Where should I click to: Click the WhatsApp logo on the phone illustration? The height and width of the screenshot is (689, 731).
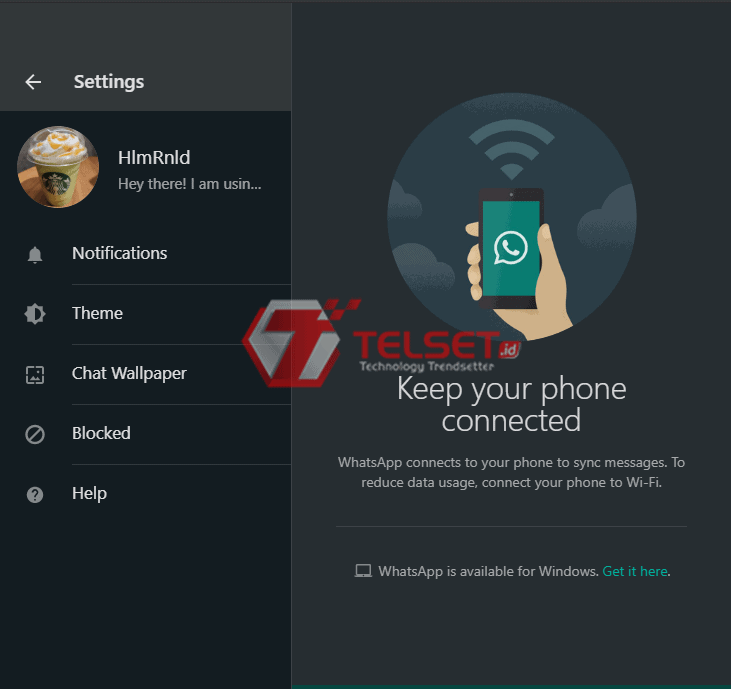tap(510, 247)
